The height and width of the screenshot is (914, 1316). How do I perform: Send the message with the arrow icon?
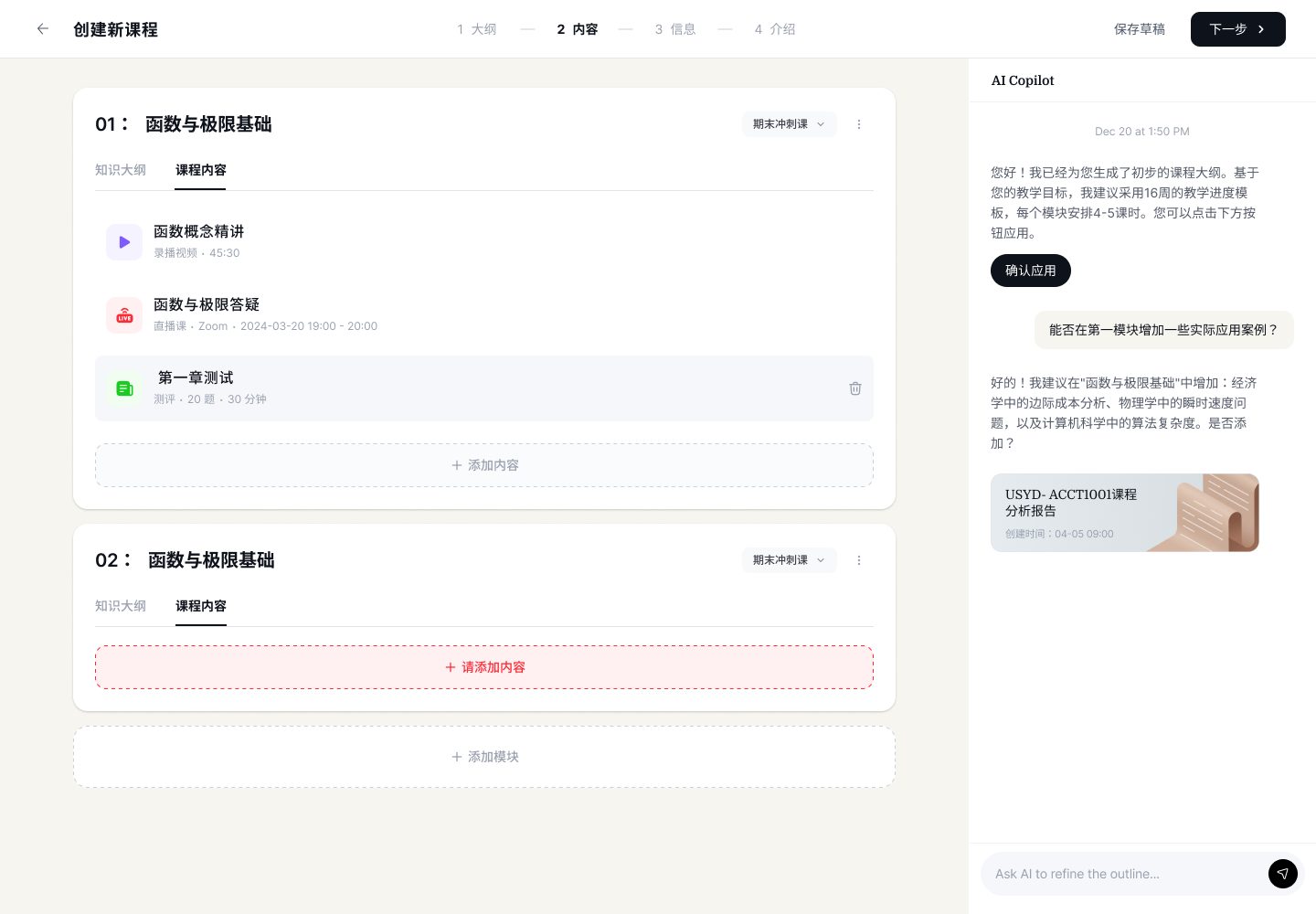point(1282,874)
